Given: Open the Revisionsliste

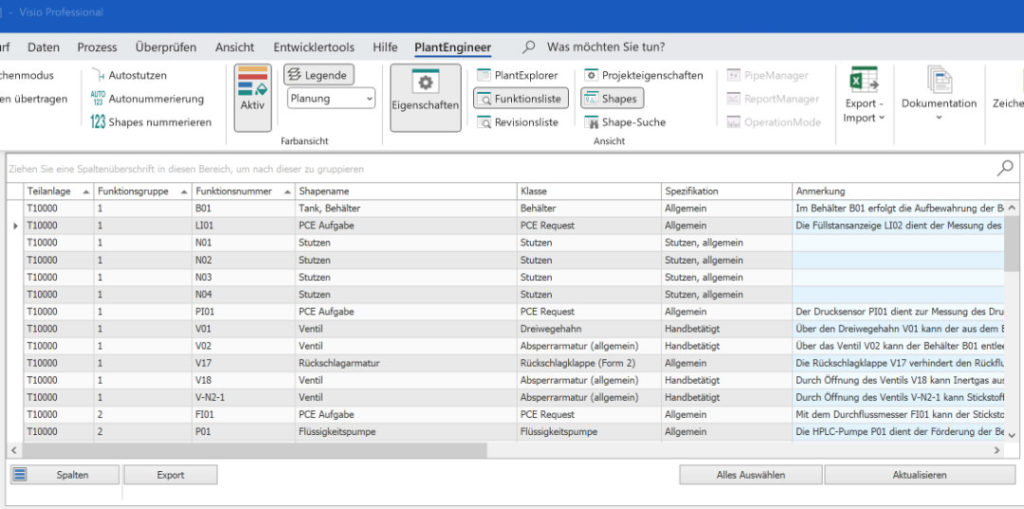Looking at the screenshot, I should 517,122.
